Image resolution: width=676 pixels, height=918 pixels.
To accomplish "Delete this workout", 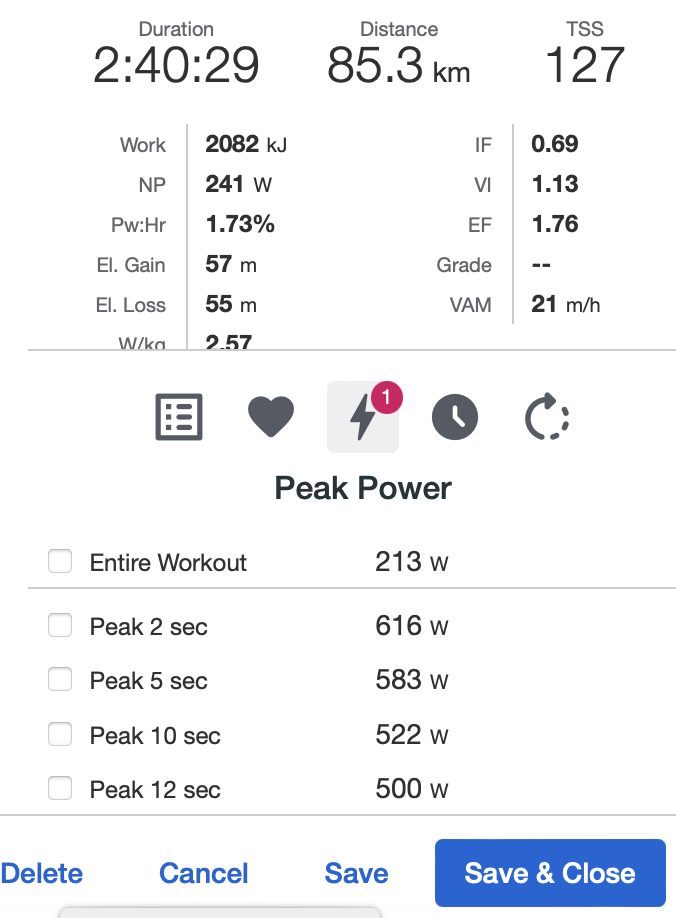I will [x=42, y=874].
